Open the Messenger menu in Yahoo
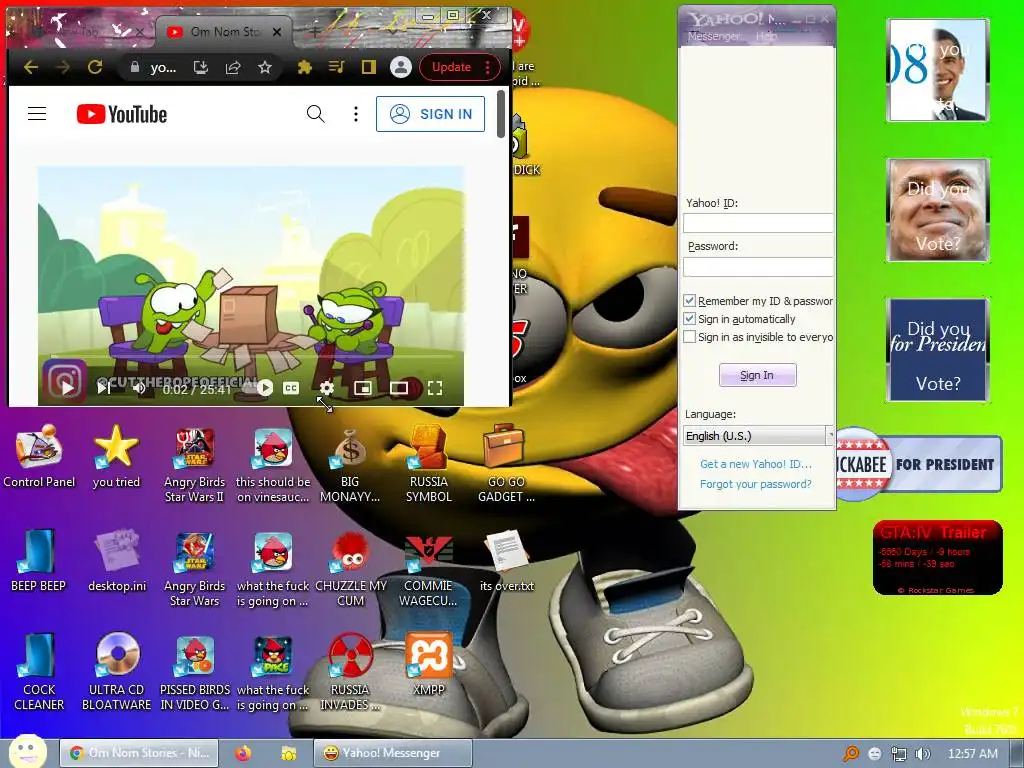The height and width of the screenshot is (768, 1024). [713, 37]
